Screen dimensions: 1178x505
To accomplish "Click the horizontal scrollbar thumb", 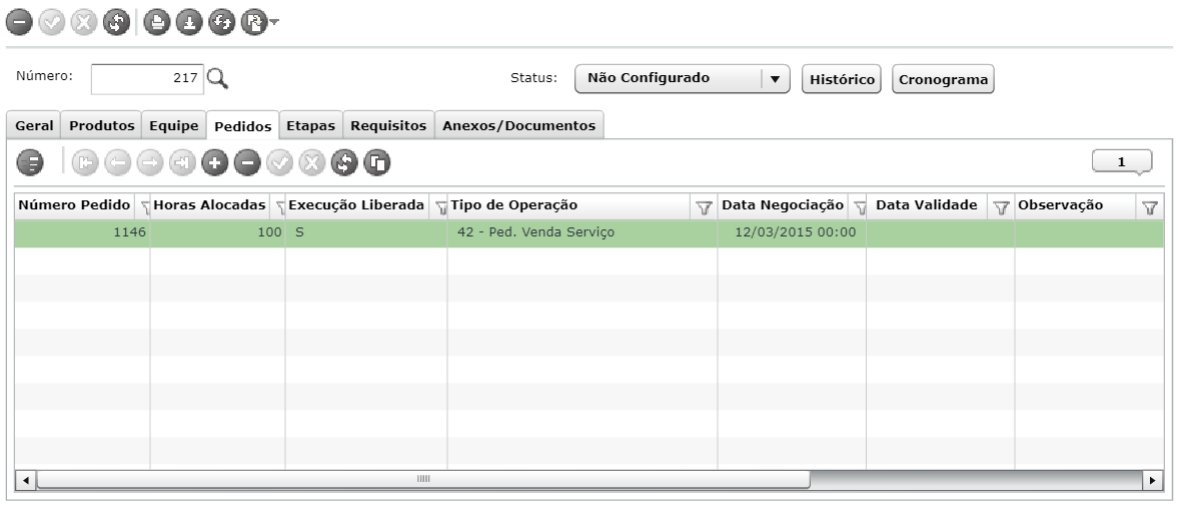I will [x=423, y=479].
